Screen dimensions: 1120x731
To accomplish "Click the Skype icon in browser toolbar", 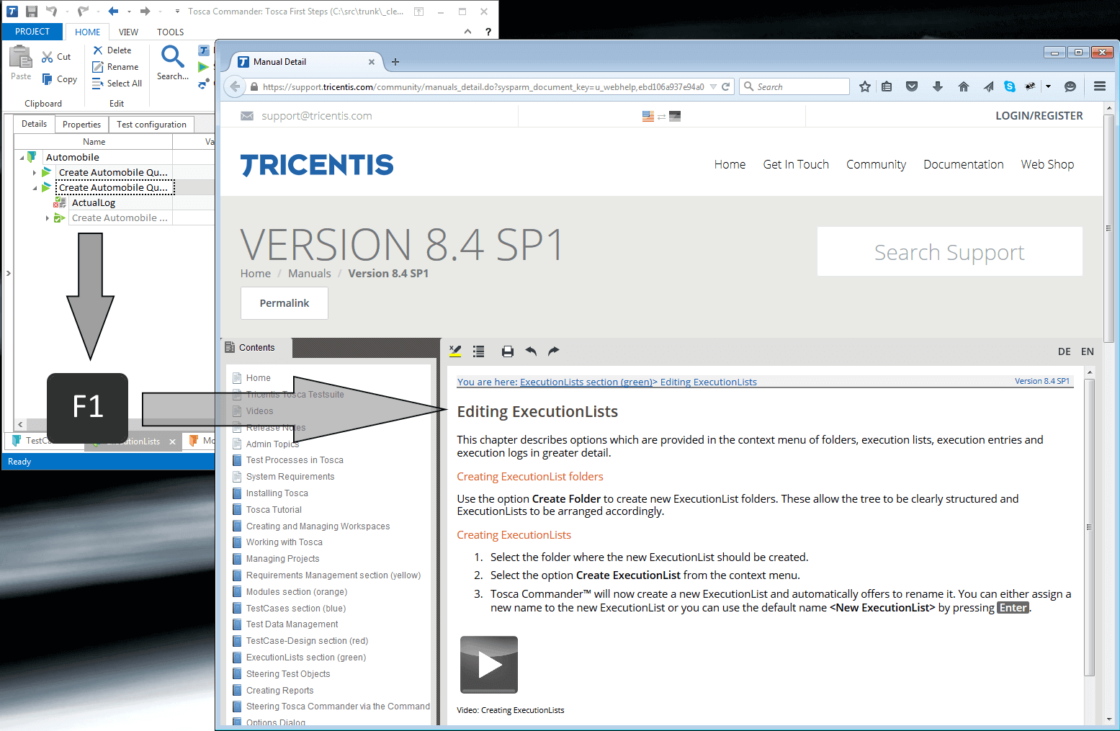I will click(x=1009, y=87).
